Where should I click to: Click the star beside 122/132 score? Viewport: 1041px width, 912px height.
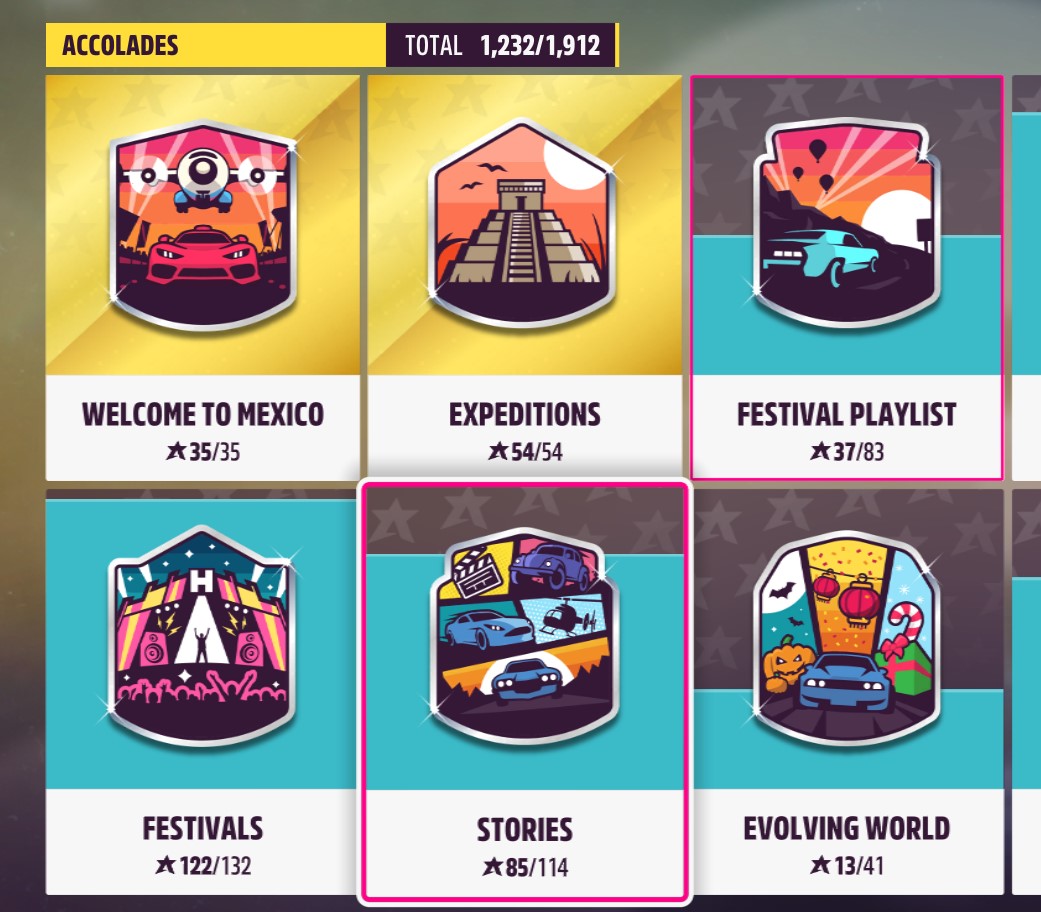[x=165, y=865]
